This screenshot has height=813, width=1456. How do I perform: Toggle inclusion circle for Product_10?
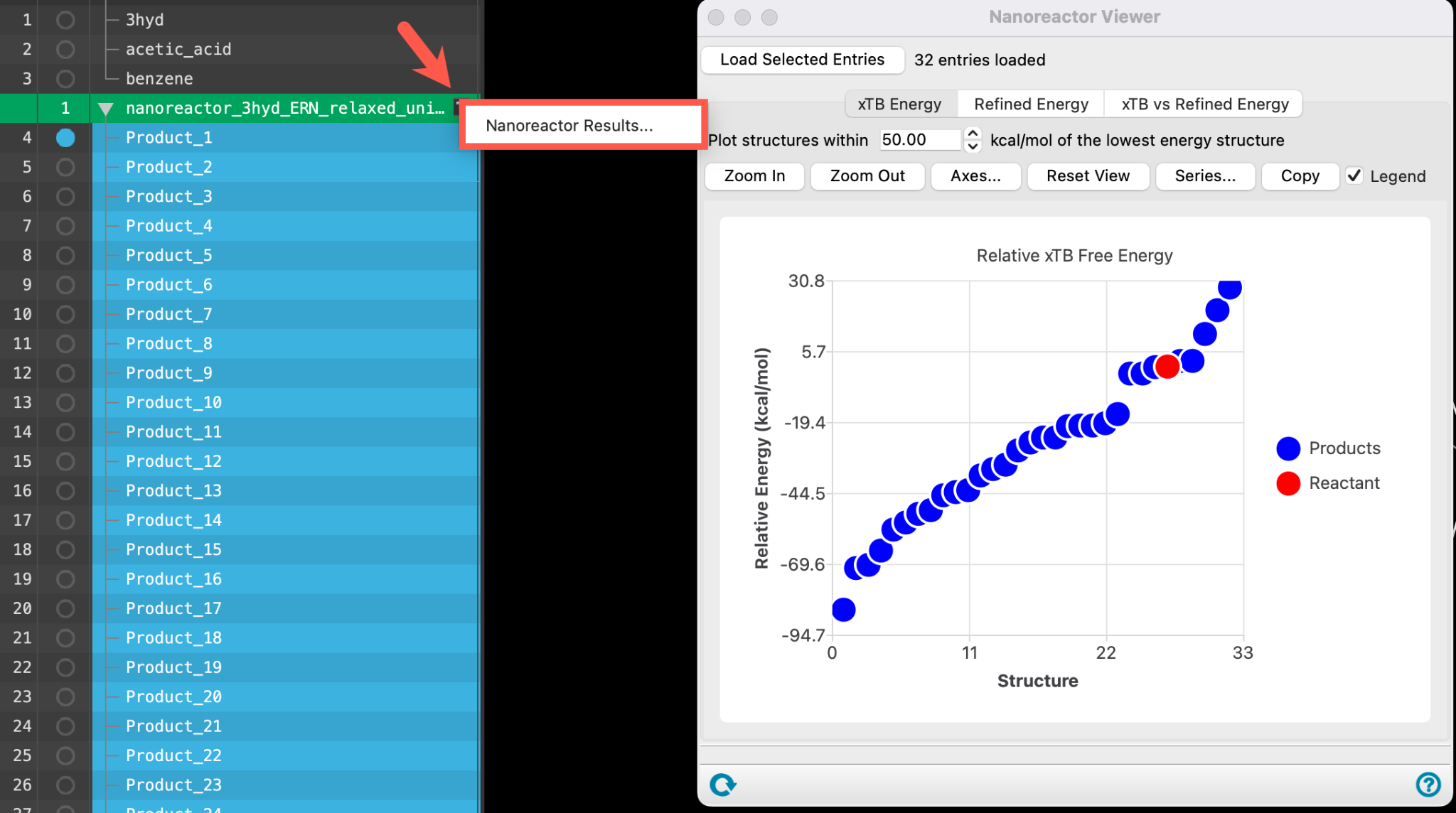(65, 402)
